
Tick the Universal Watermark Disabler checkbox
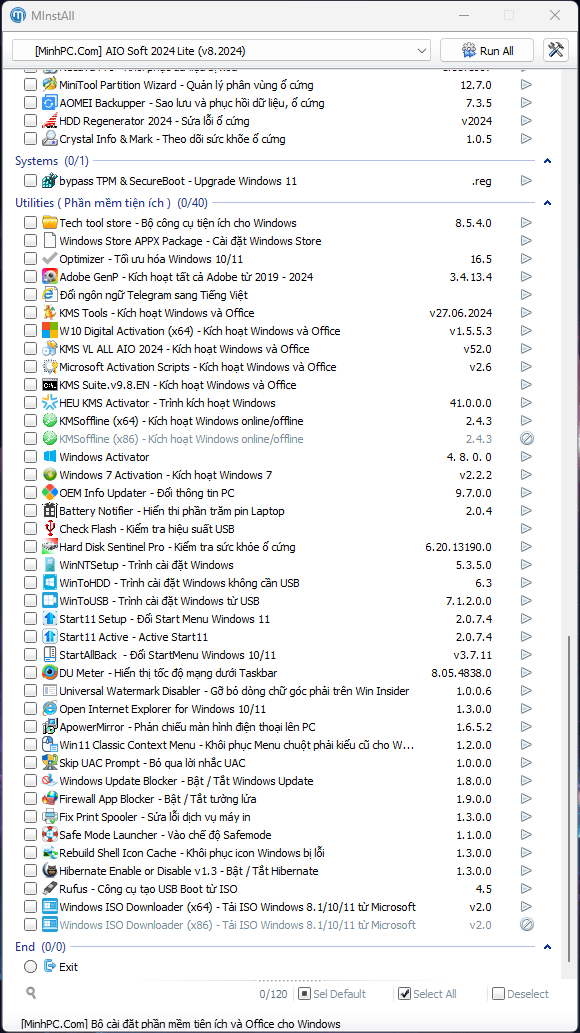click(30, 691)
